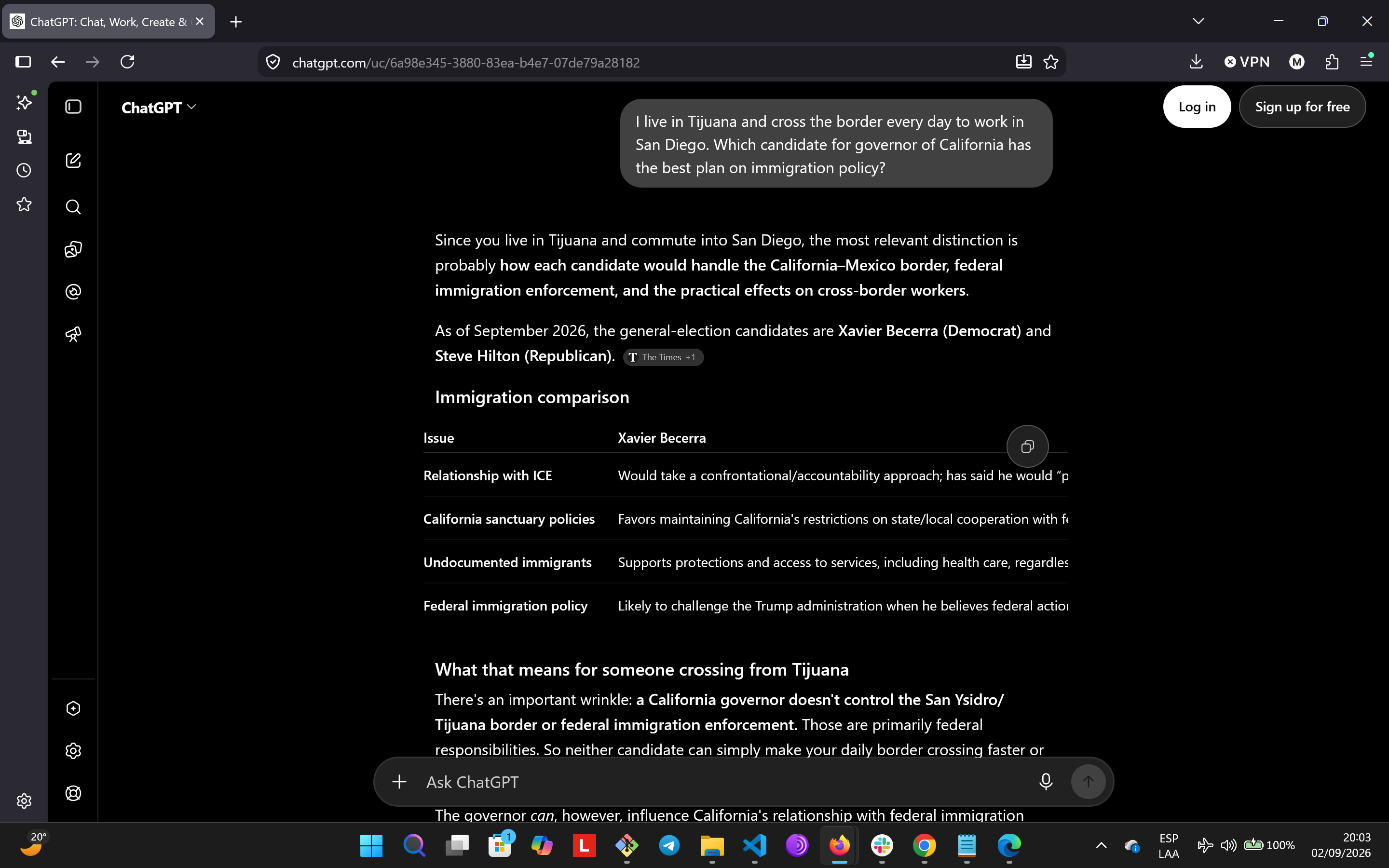This screenshot has width=1389, height=868.
Task: Toggle the ChatGPT sidebar panel
Action: [73, 107]
